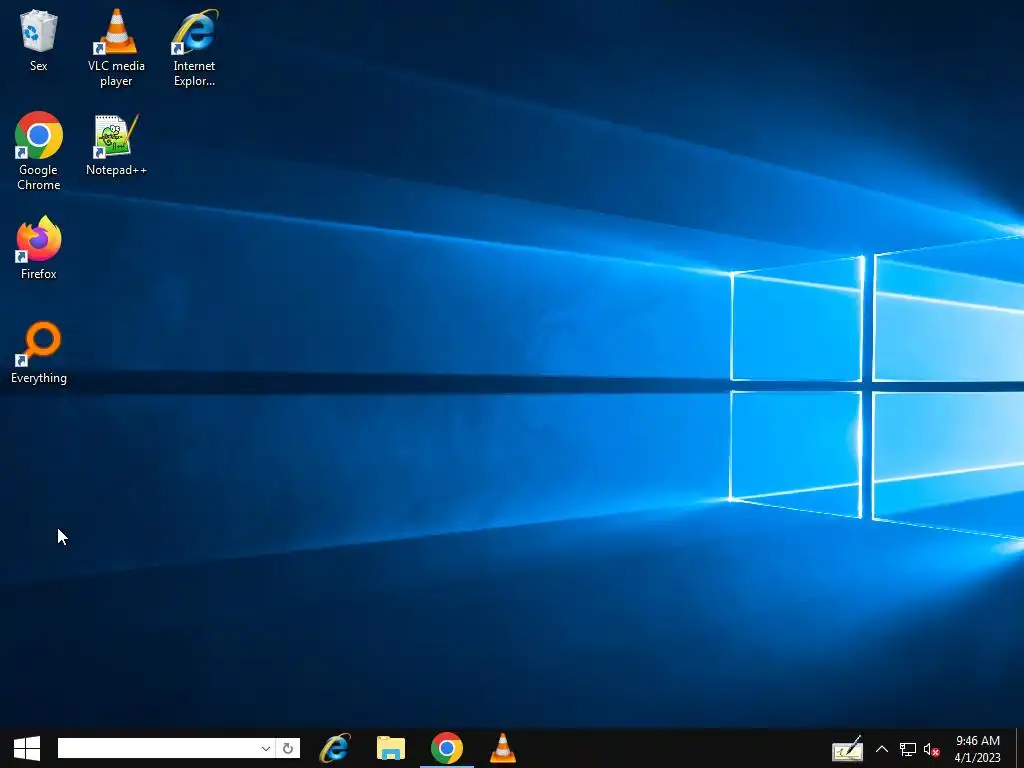This screenshot has width=1024, height=768.
Task: Click the muted volume speaker icon
Action: 931,749
